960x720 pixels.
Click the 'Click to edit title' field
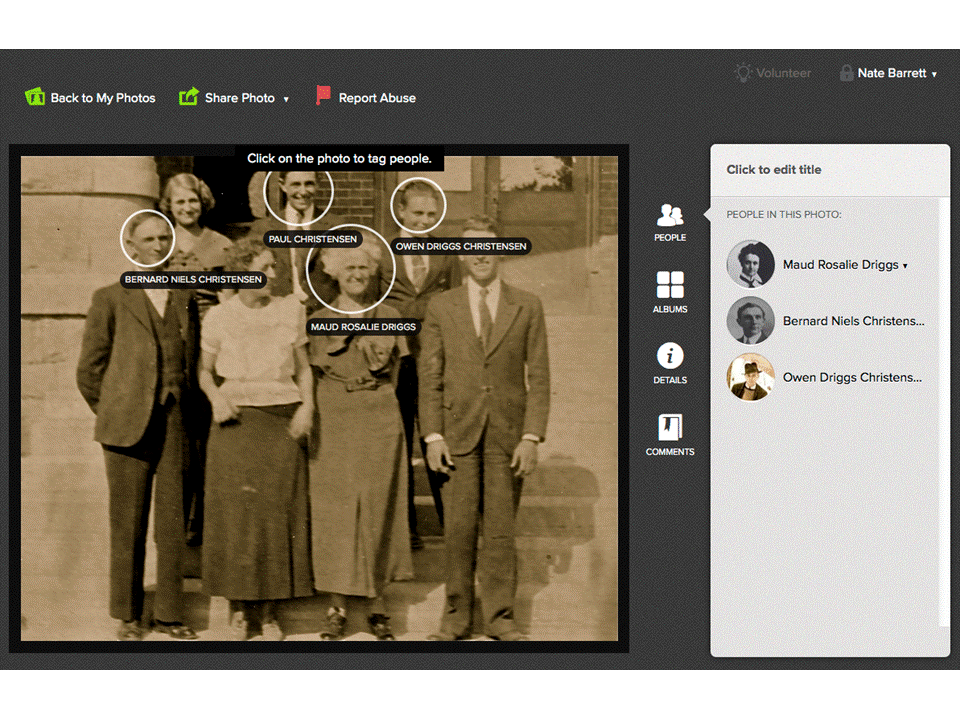coord(775,169)
